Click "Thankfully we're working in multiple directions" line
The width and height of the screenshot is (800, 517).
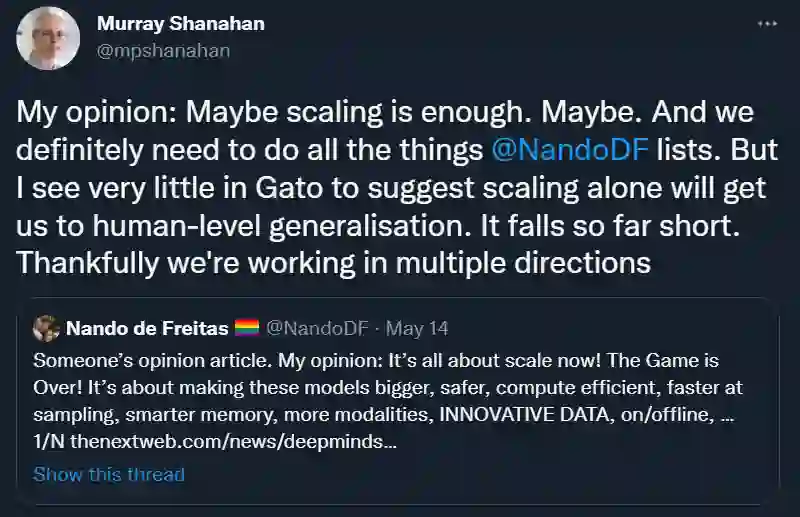tap(334, 264)
